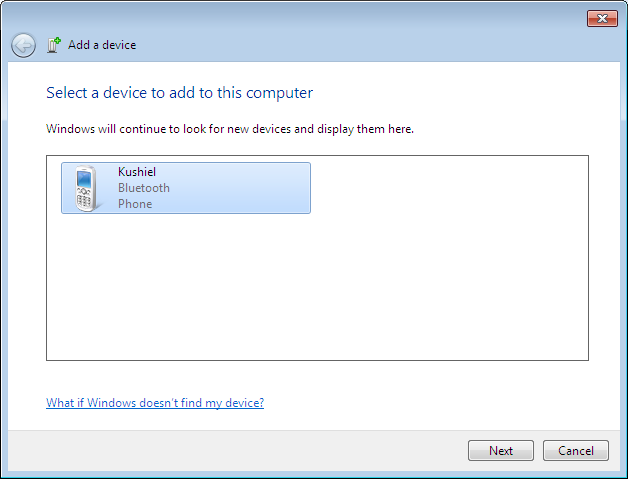This screenshot has height=479, width=628.
Task: Click the window title bar's empty area
Action: pyautogui.click(x=300, y=17)
